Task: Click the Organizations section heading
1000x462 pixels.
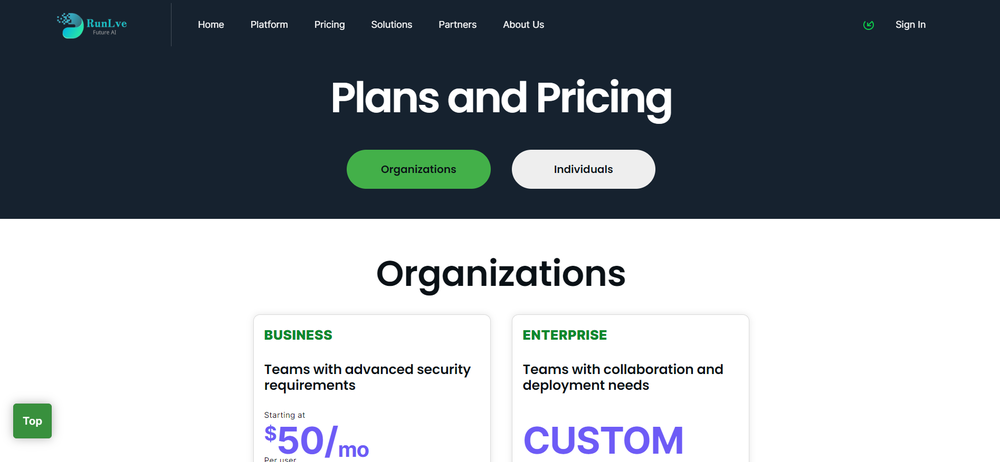Action: coord(501,273)
